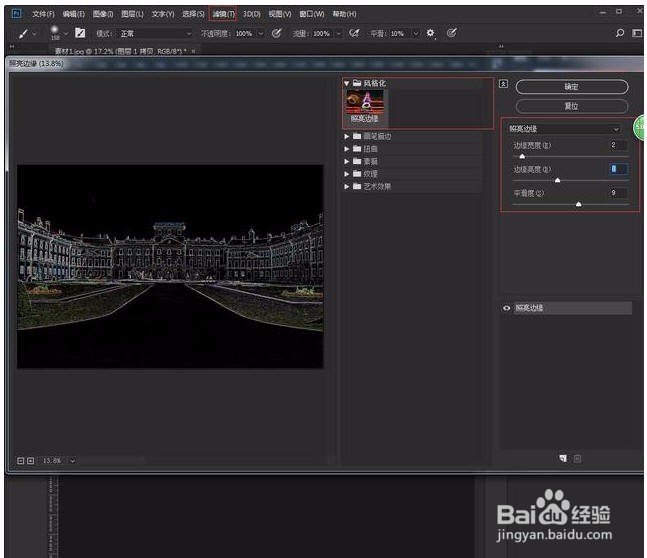Image resolution: width=647 pixels, height=558 pixels.
Task: Open the 视图(V) view menu
Action: click(280, 14)
